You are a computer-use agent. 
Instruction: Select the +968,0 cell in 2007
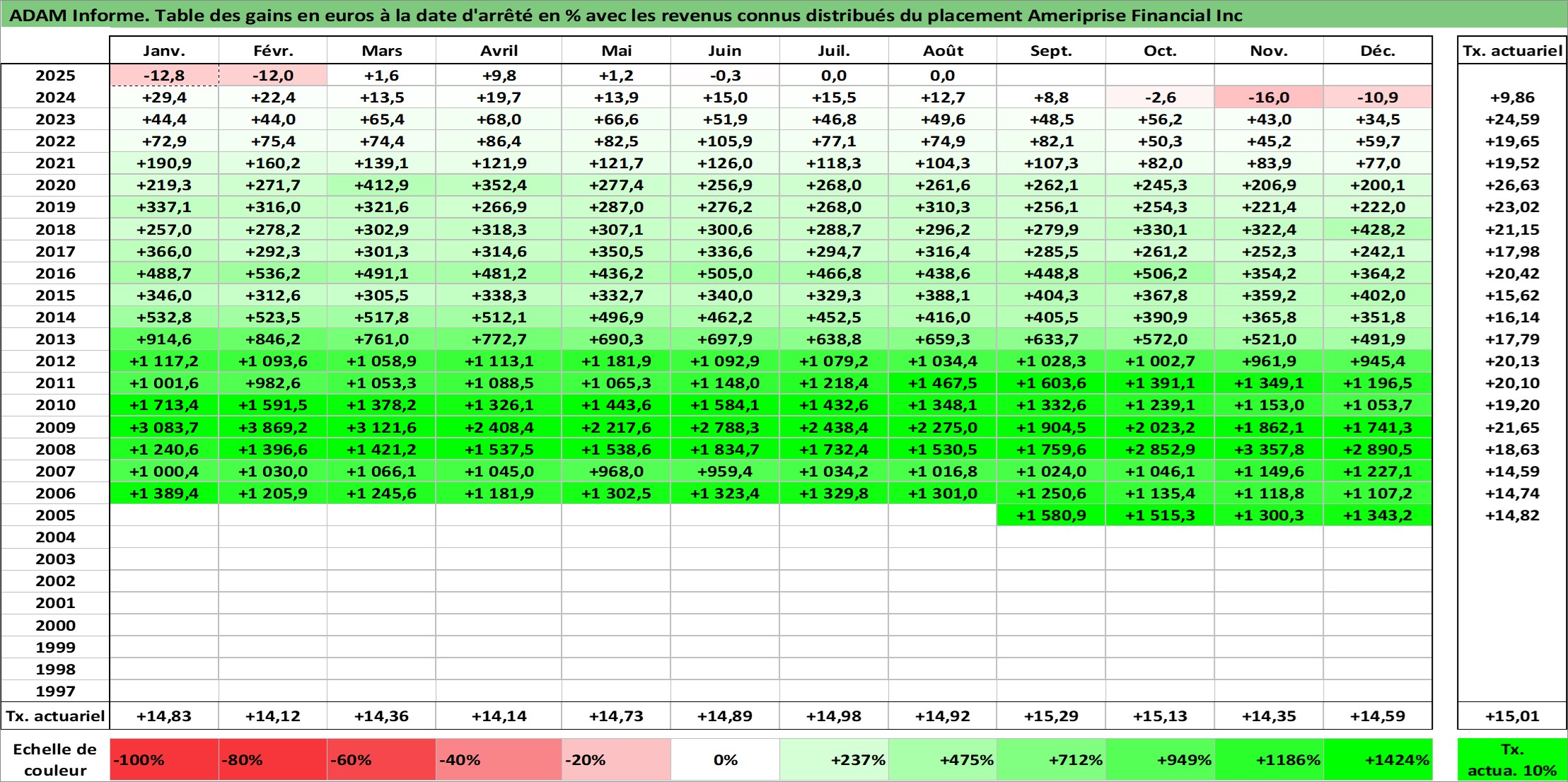616,471
